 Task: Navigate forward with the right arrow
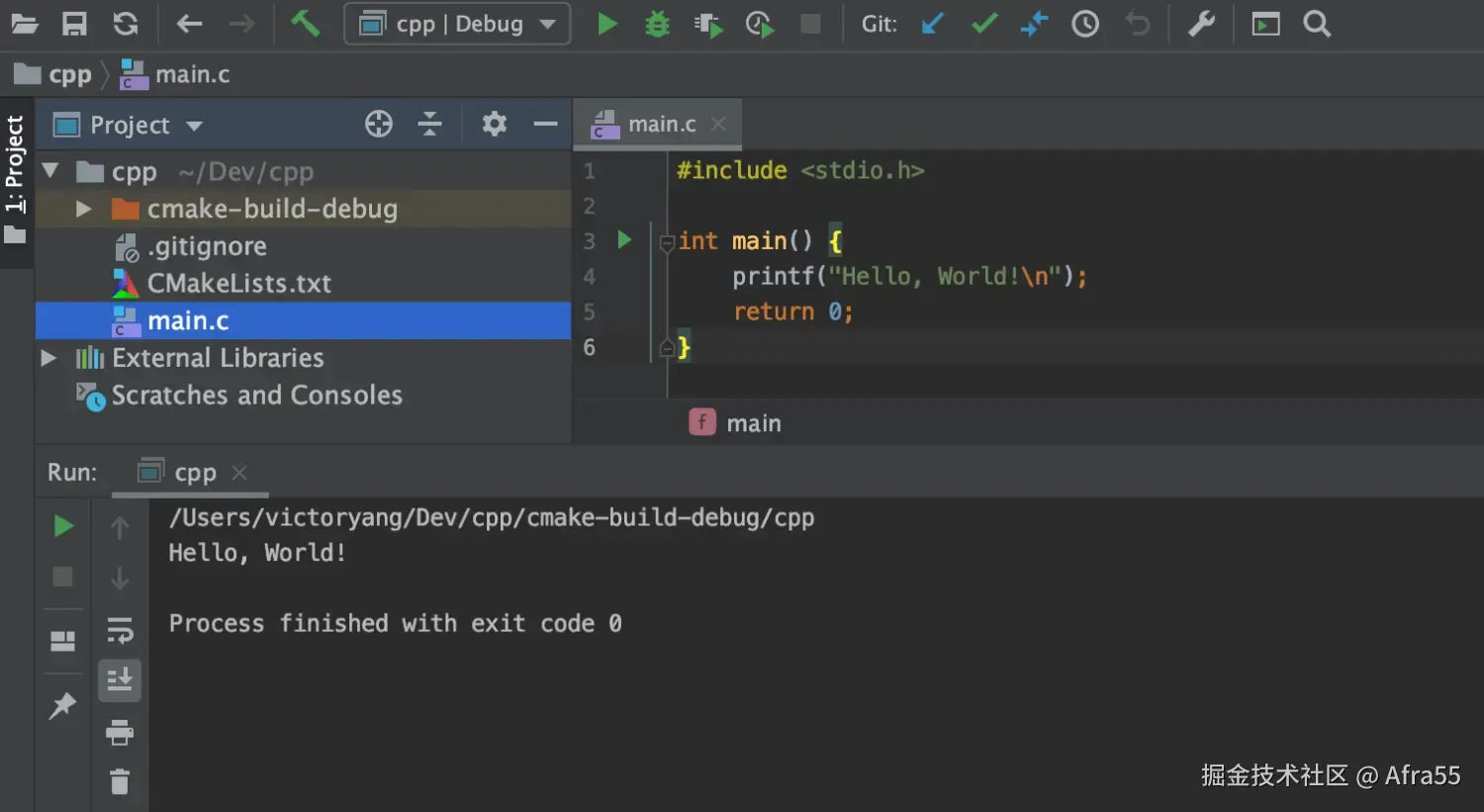click(241, 24)
